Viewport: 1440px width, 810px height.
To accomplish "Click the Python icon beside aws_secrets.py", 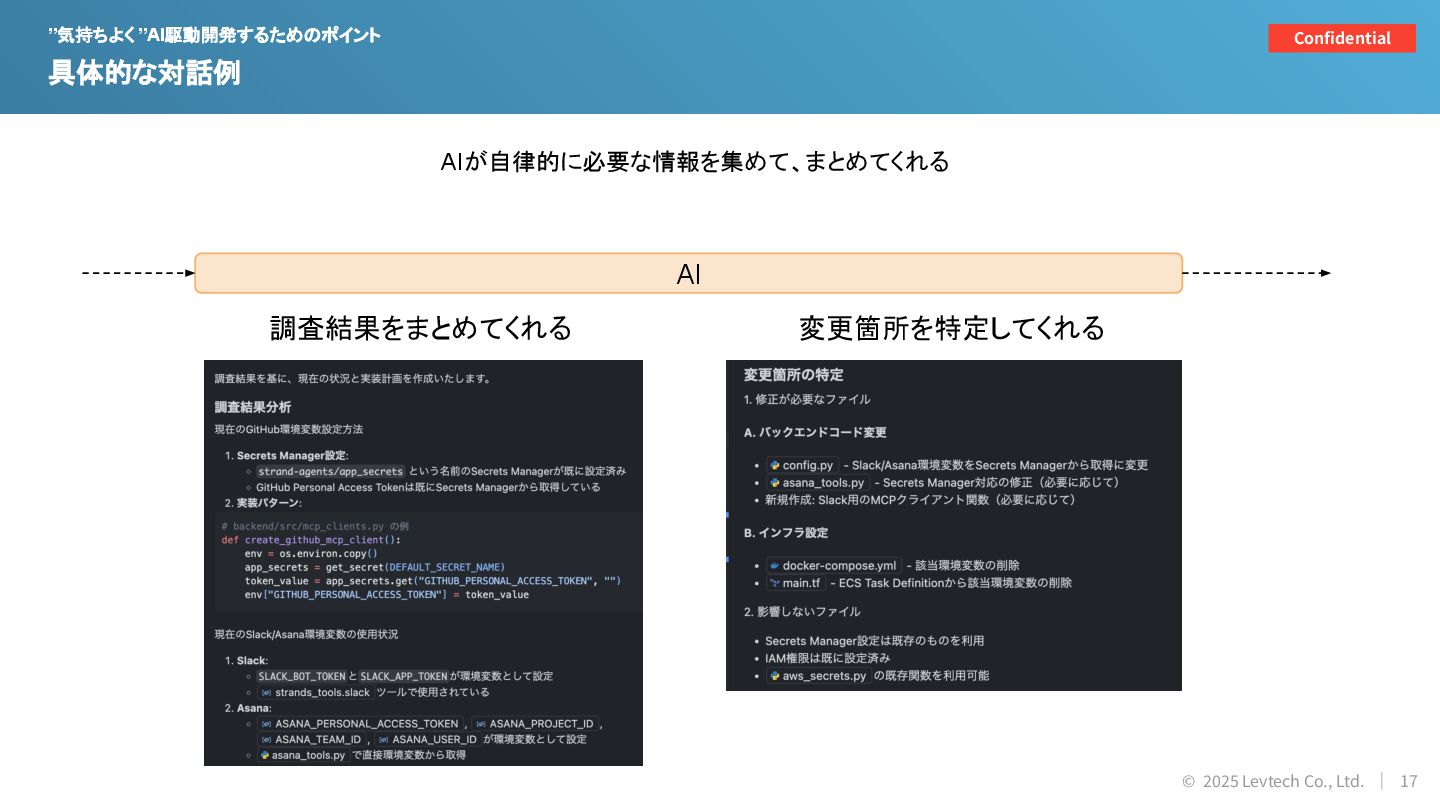I will pyautogui.click(x=774, y=676).
